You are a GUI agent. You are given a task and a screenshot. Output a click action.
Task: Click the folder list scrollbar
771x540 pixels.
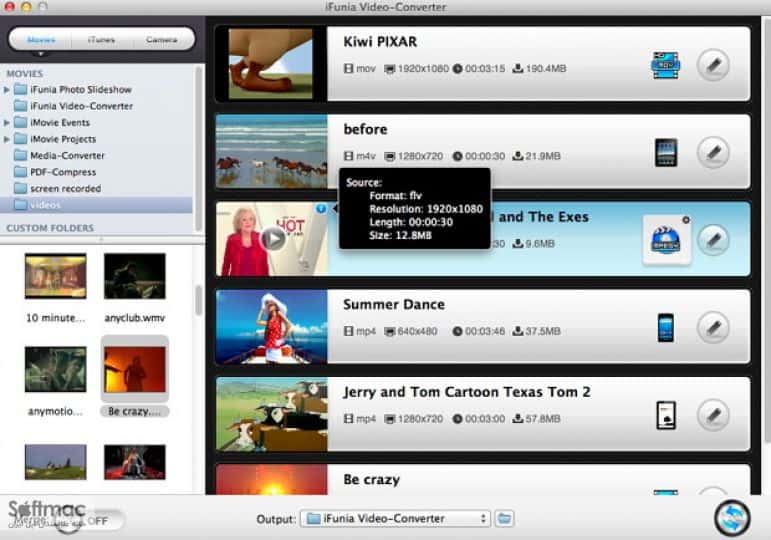(x=199, y=148)
